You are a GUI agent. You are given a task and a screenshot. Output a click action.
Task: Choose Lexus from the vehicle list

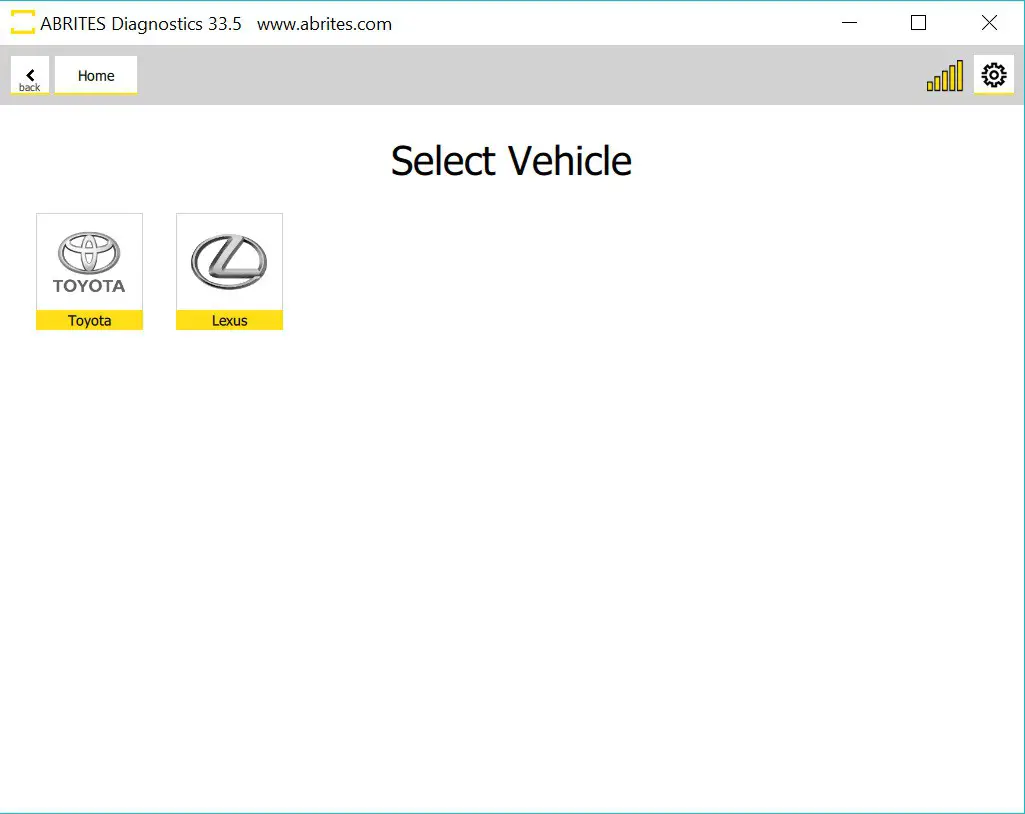pos(229,270)
